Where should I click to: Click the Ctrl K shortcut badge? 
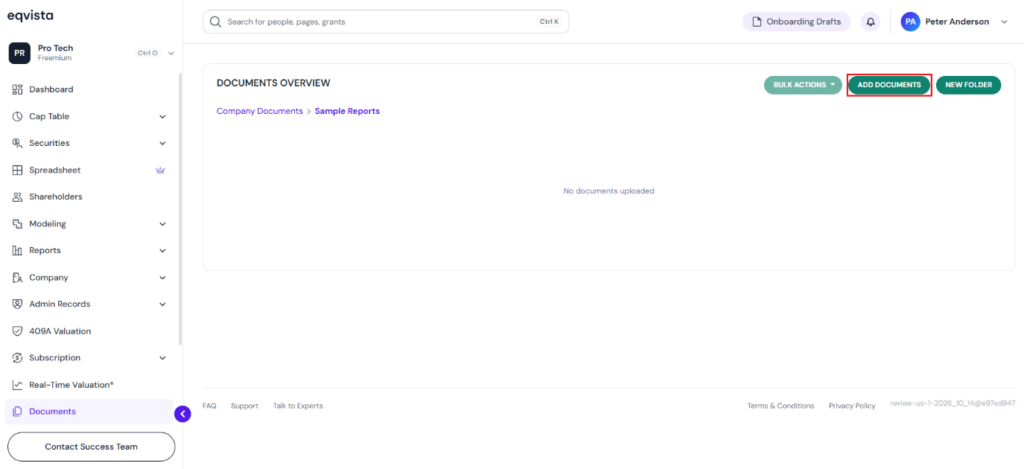[x=549, y=22]
